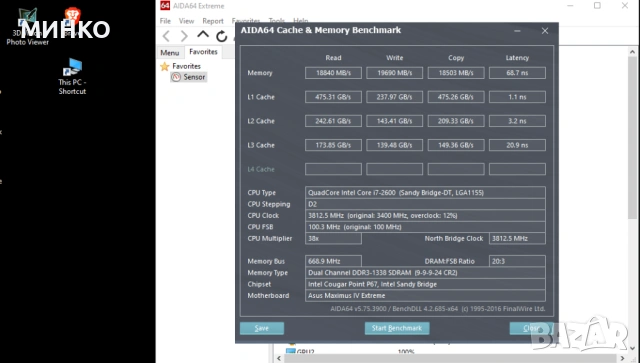Open the View menu in AIDA64
Viewport: 640px width, 363px height.
(x=186, y=21)
